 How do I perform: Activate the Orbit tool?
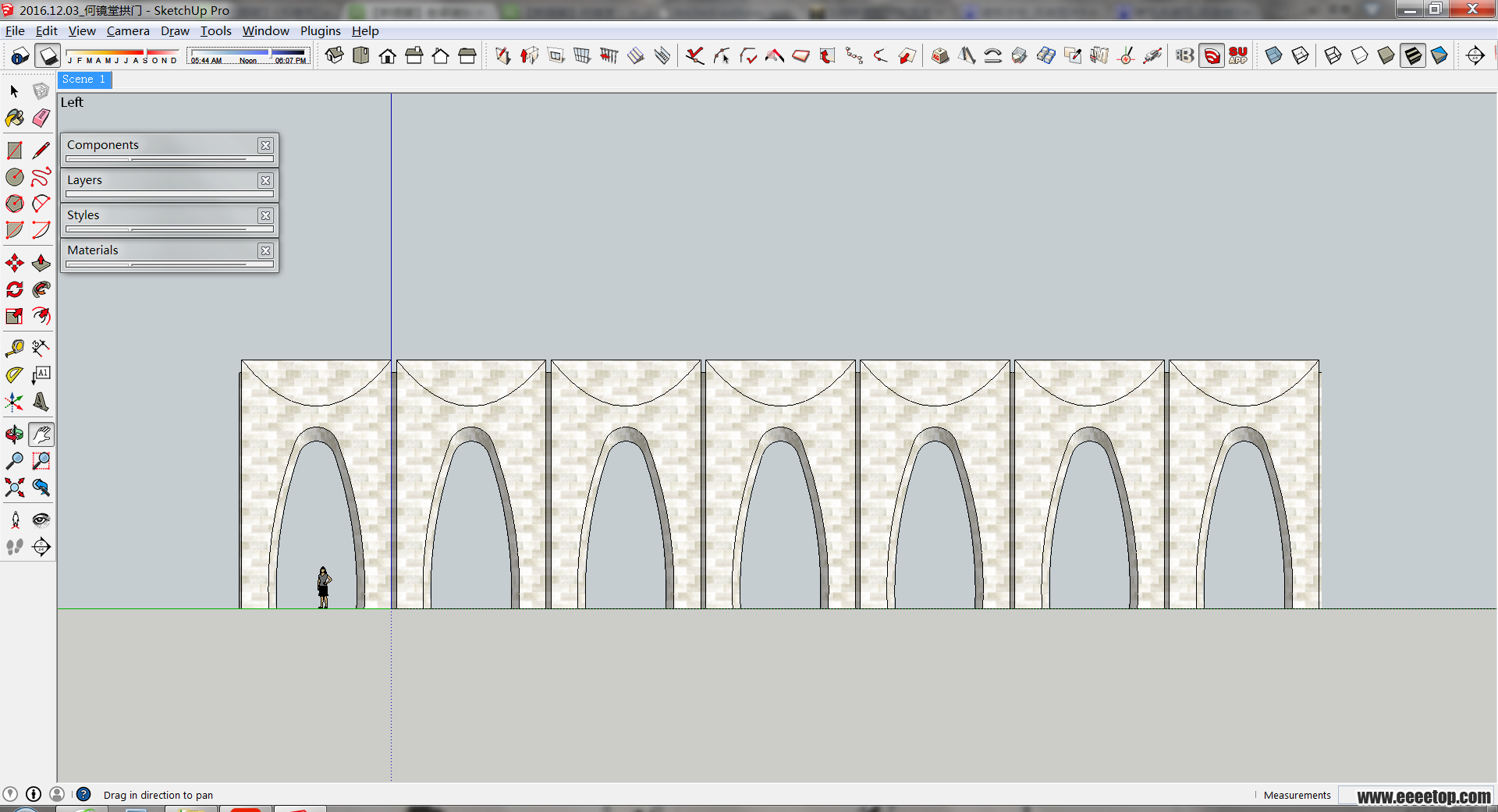pyautogui.click(x=14, y=434)
